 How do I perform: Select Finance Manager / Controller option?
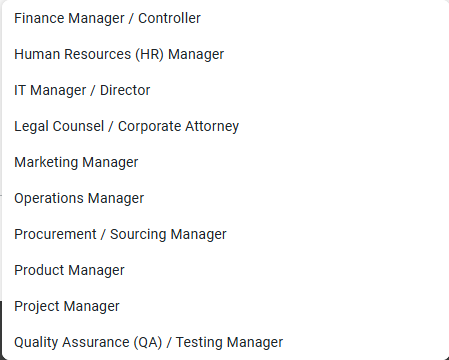tap(225, 18)
